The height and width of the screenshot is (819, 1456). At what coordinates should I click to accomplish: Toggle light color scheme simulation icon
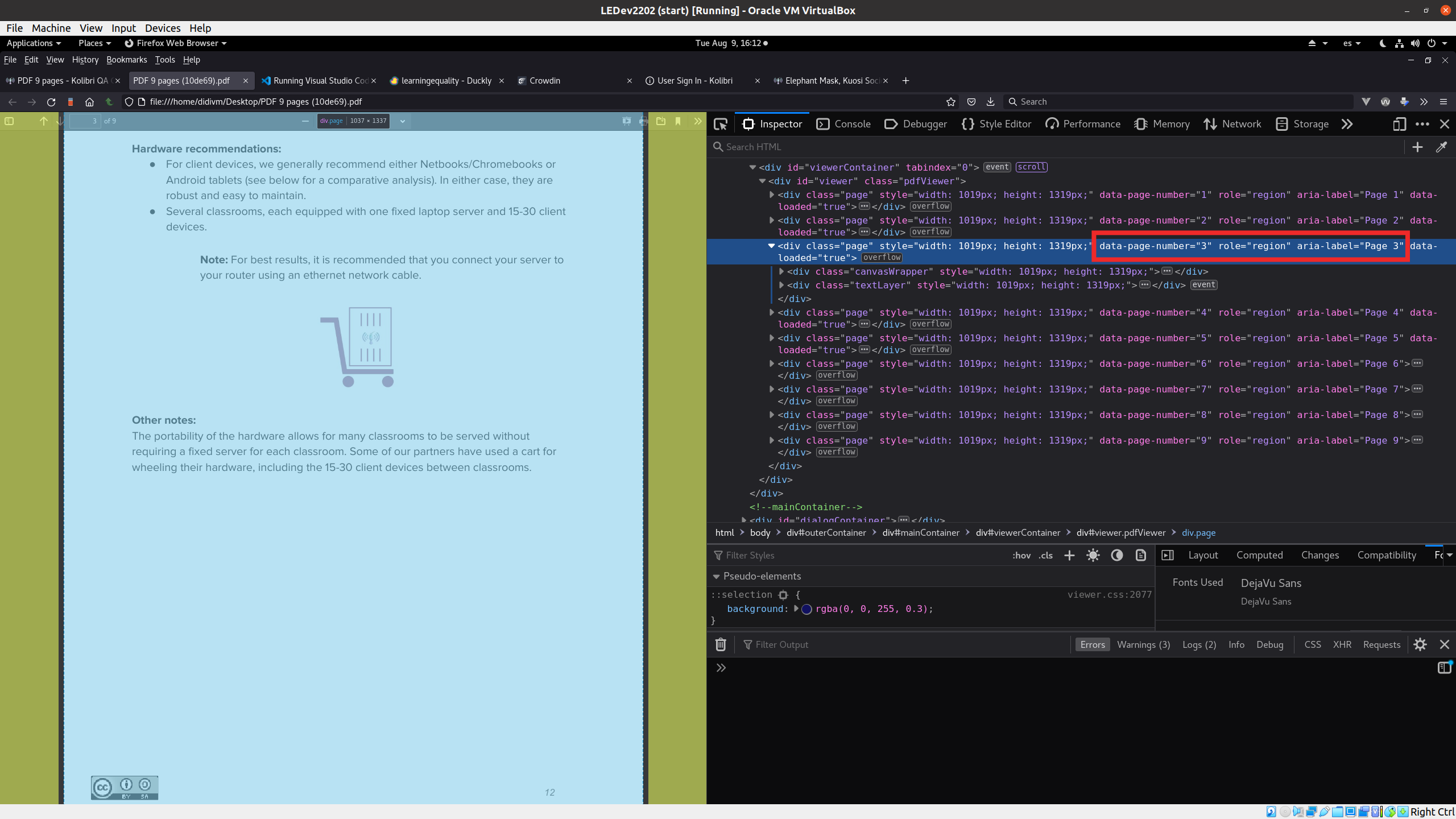(1093, 555)
